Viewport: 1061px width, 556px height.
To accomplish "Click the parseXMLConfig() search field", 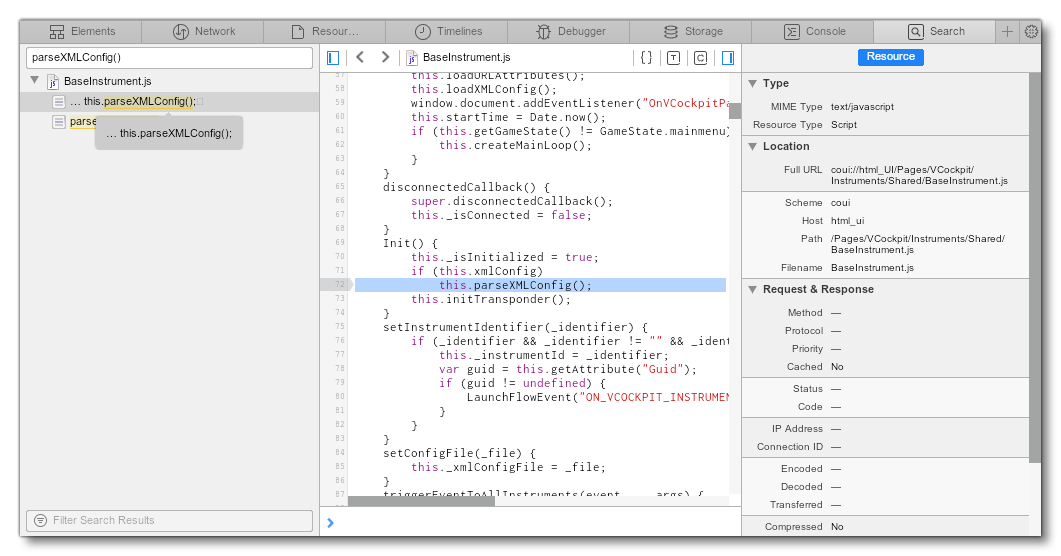I will pyautogui.click(x=169, y=57).
